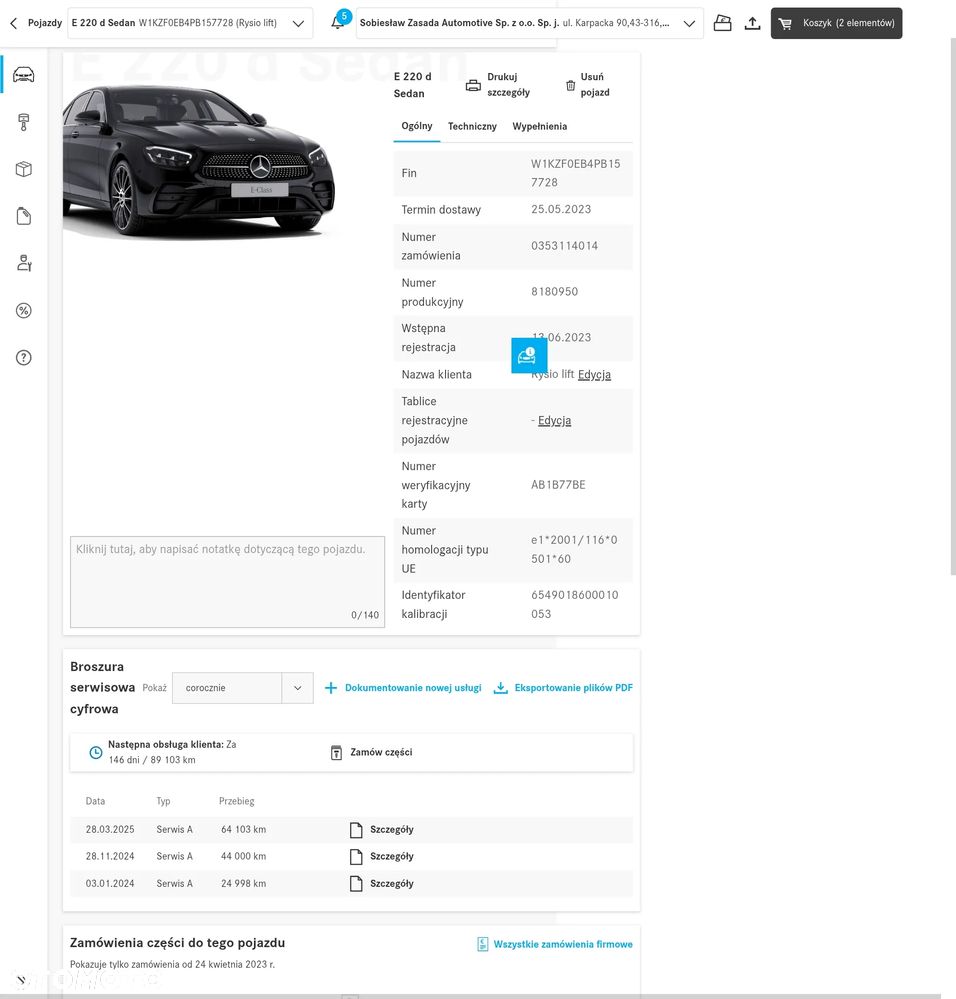Open Szczegóły for the 28.03.2025 service

point(392,830)
